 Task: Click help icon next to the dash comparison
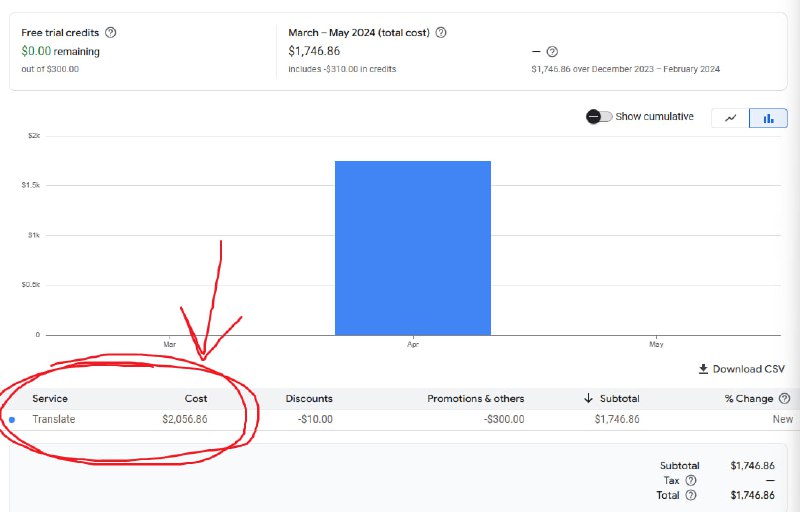click(552, 52)
